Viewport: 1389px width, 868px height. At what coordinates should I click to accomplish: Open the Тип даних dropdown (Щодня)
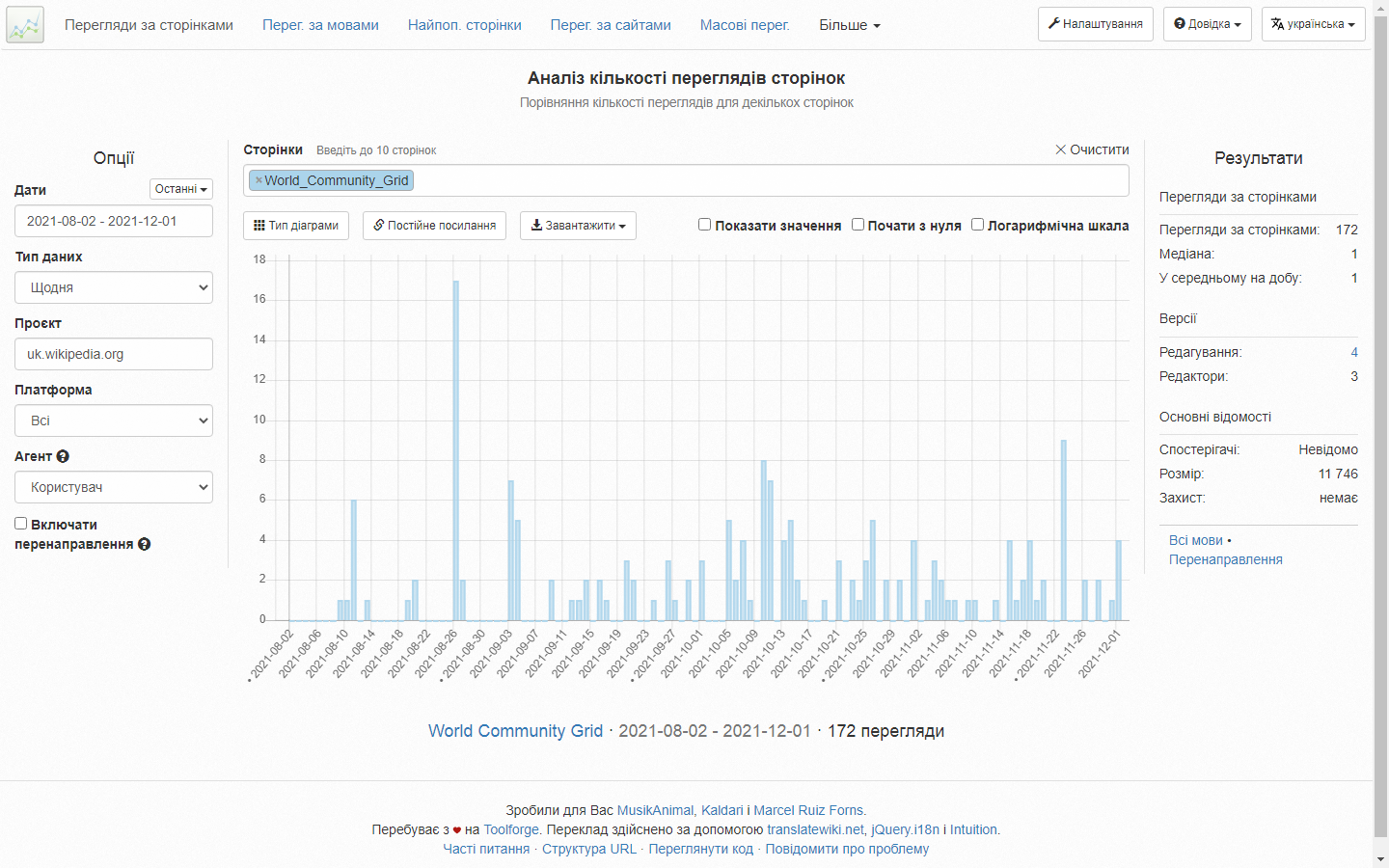[114, 287]
